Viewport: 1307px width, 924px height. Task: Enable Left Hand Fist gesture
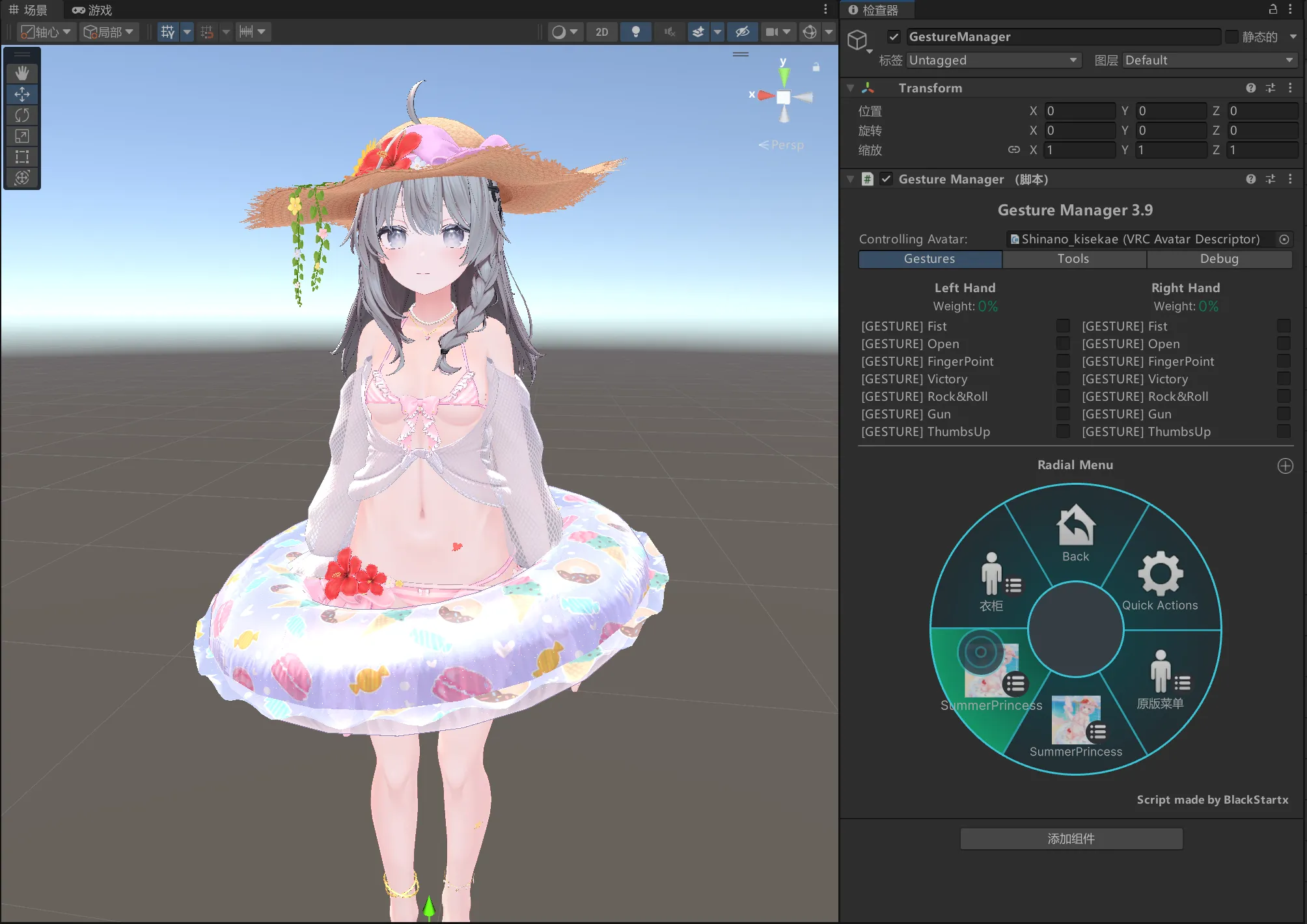1063,326
